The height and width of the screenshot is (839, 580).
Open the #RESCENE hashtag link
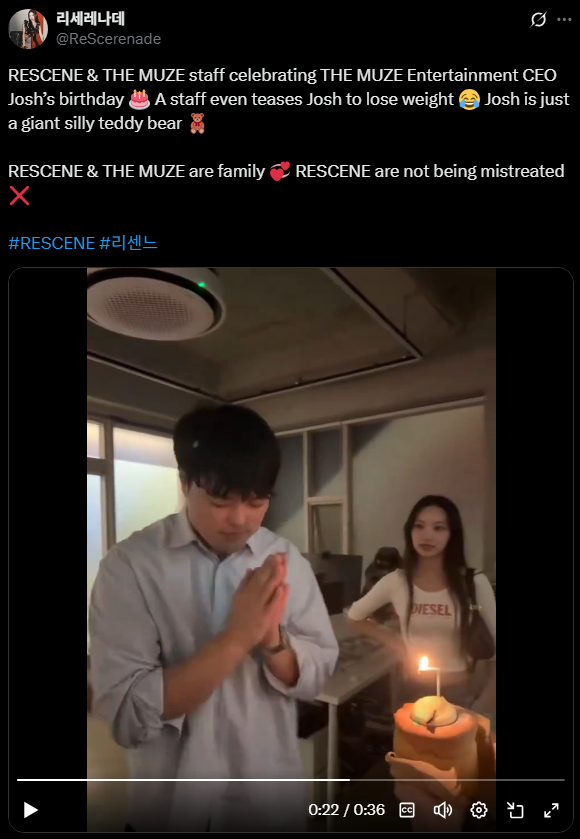tap(51, 243)
